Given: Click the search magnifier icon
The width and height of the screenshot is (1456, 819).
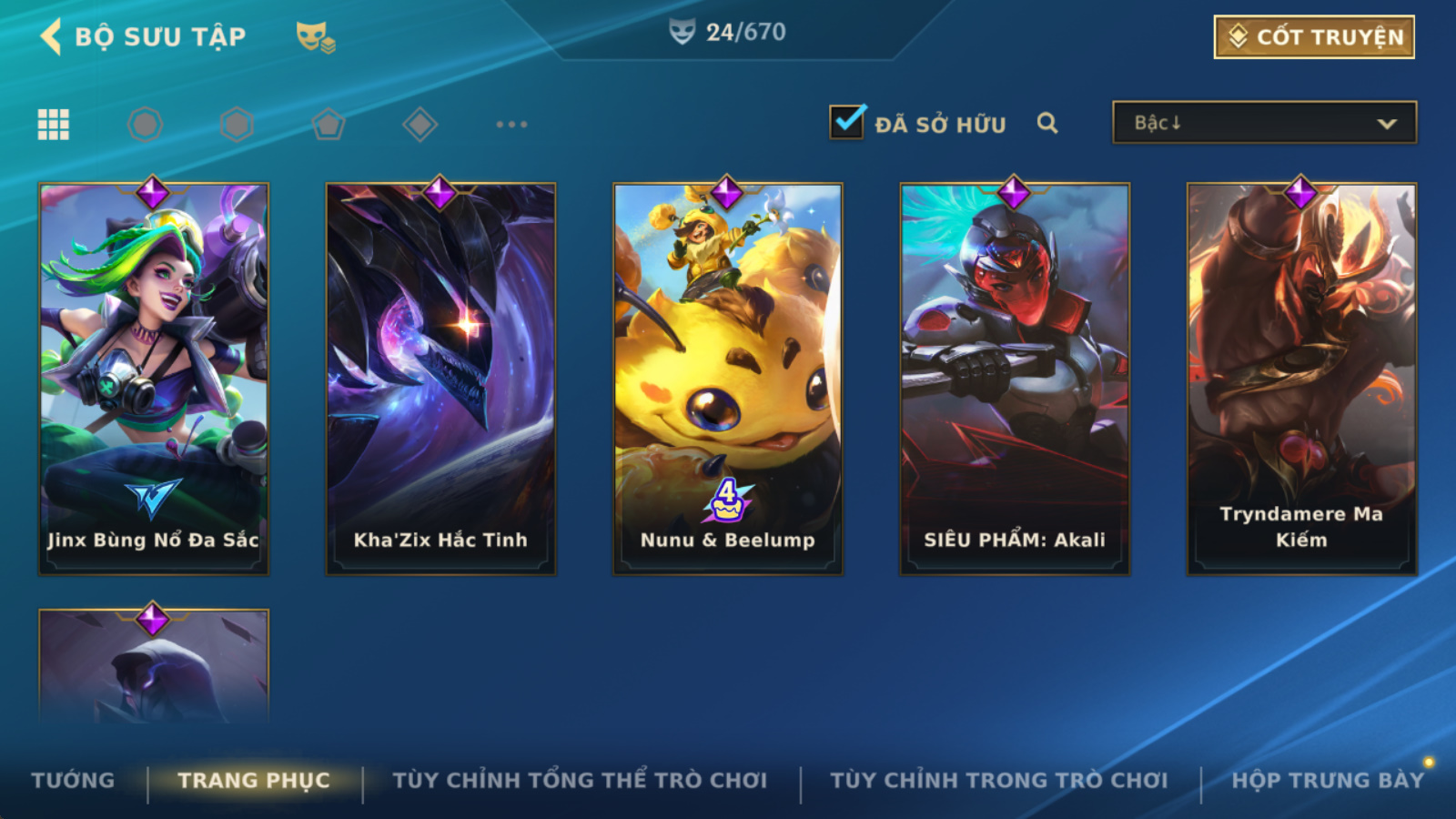Looking at the screenshot, I should tap(1047, 123).
